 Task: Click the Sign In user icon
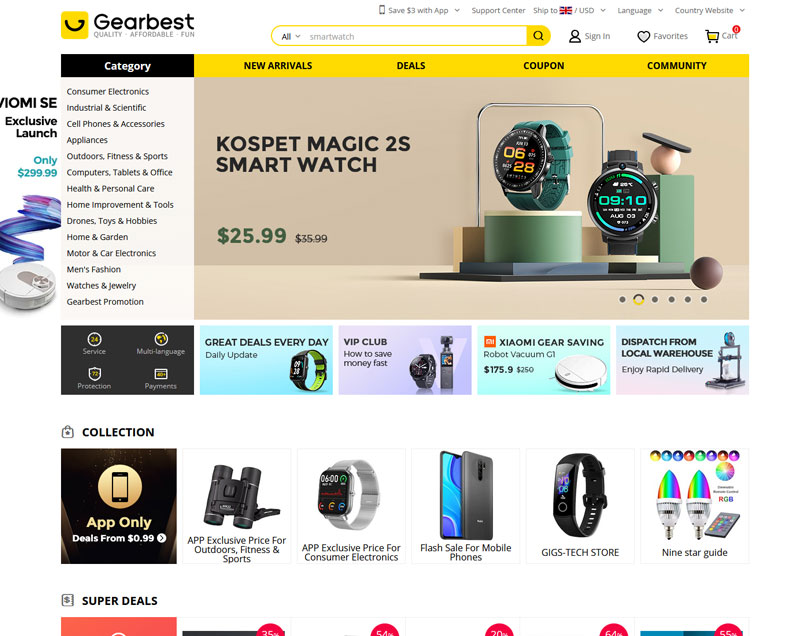tap(575, 36)
